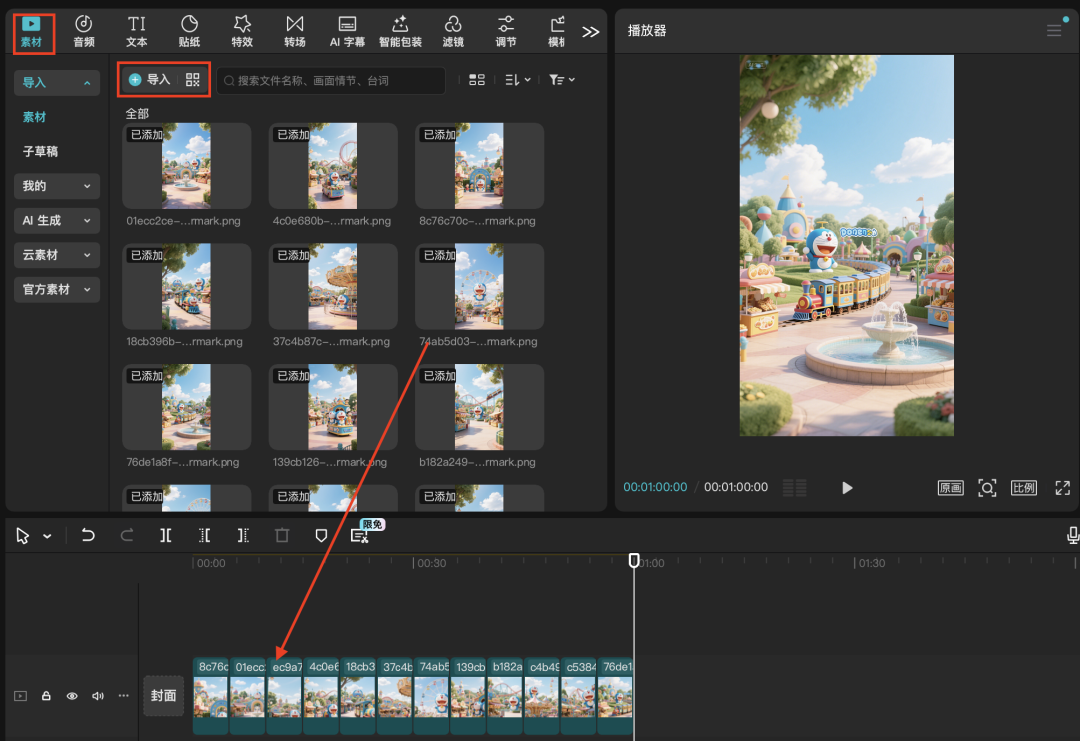Image resolution: width=1080 pixels, height=741 pixels.
Task: Mute the track using speaker icon
Action: click(98, 696)
